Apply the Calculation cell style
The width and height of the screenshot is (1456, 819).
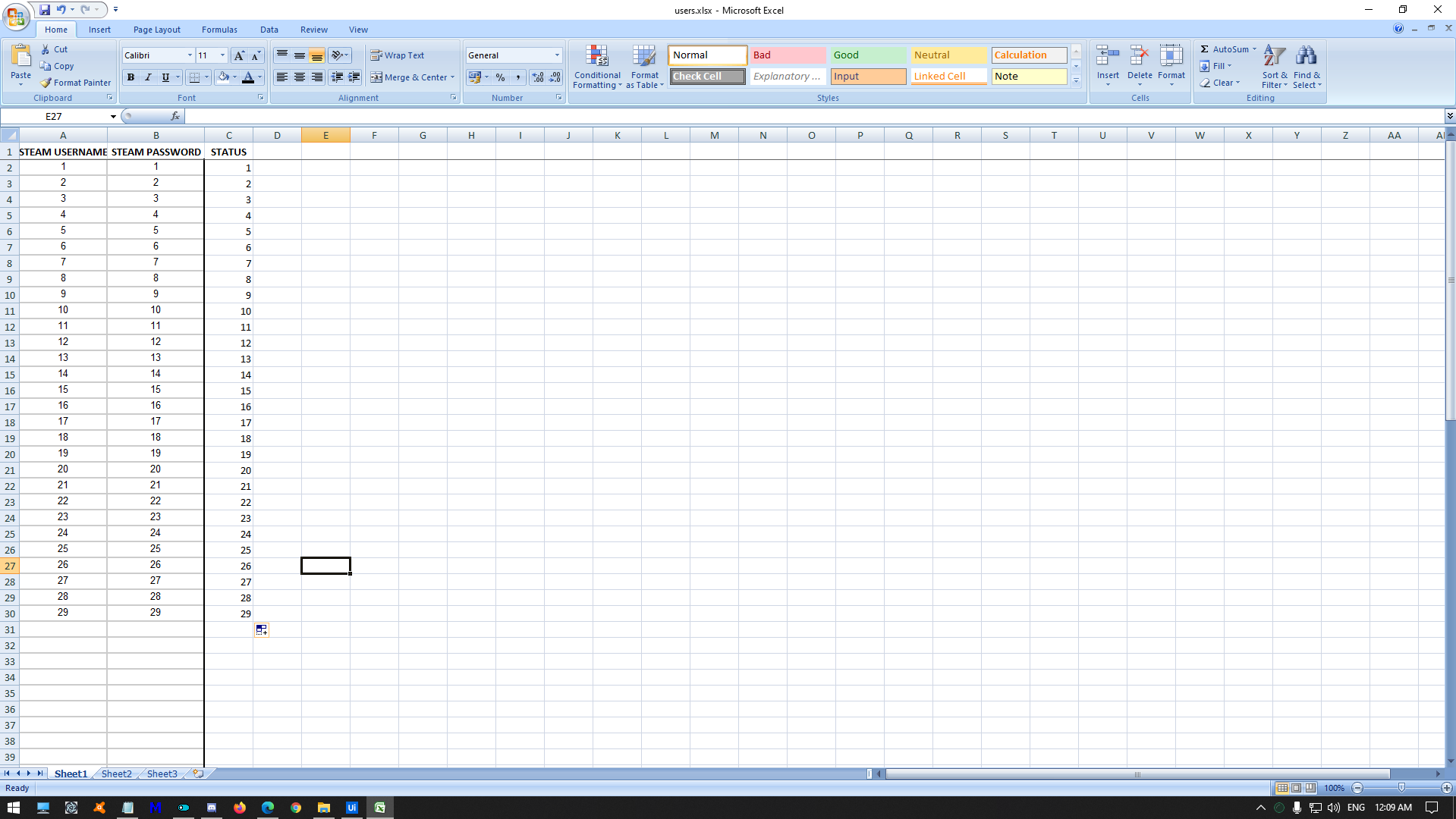[x=1029, y=55]
